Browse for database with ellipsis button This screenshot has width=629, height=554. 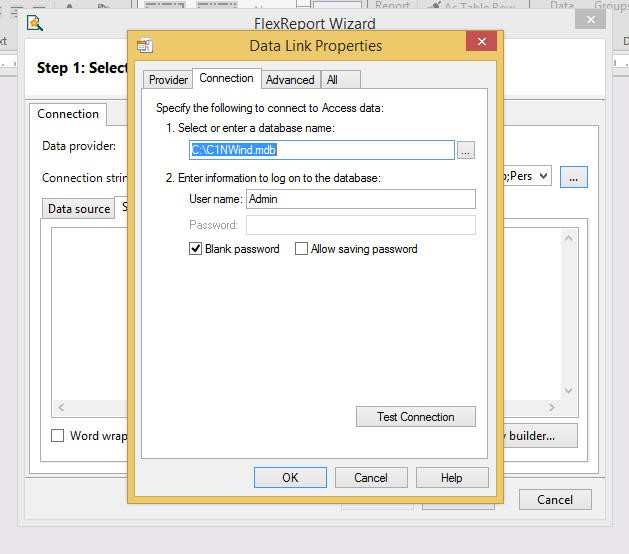[466, 150]
